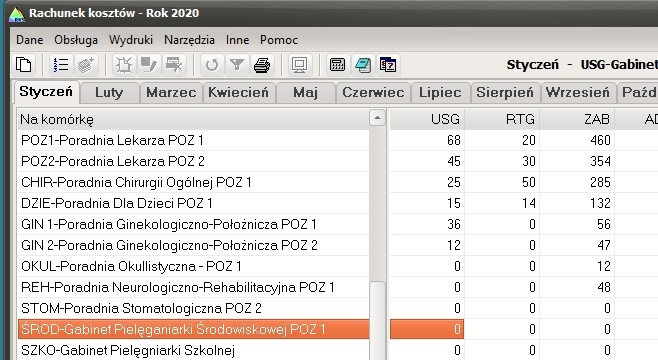Open the Pomoc menu
This screenshot has height=360, width=658.
point(279,40)
